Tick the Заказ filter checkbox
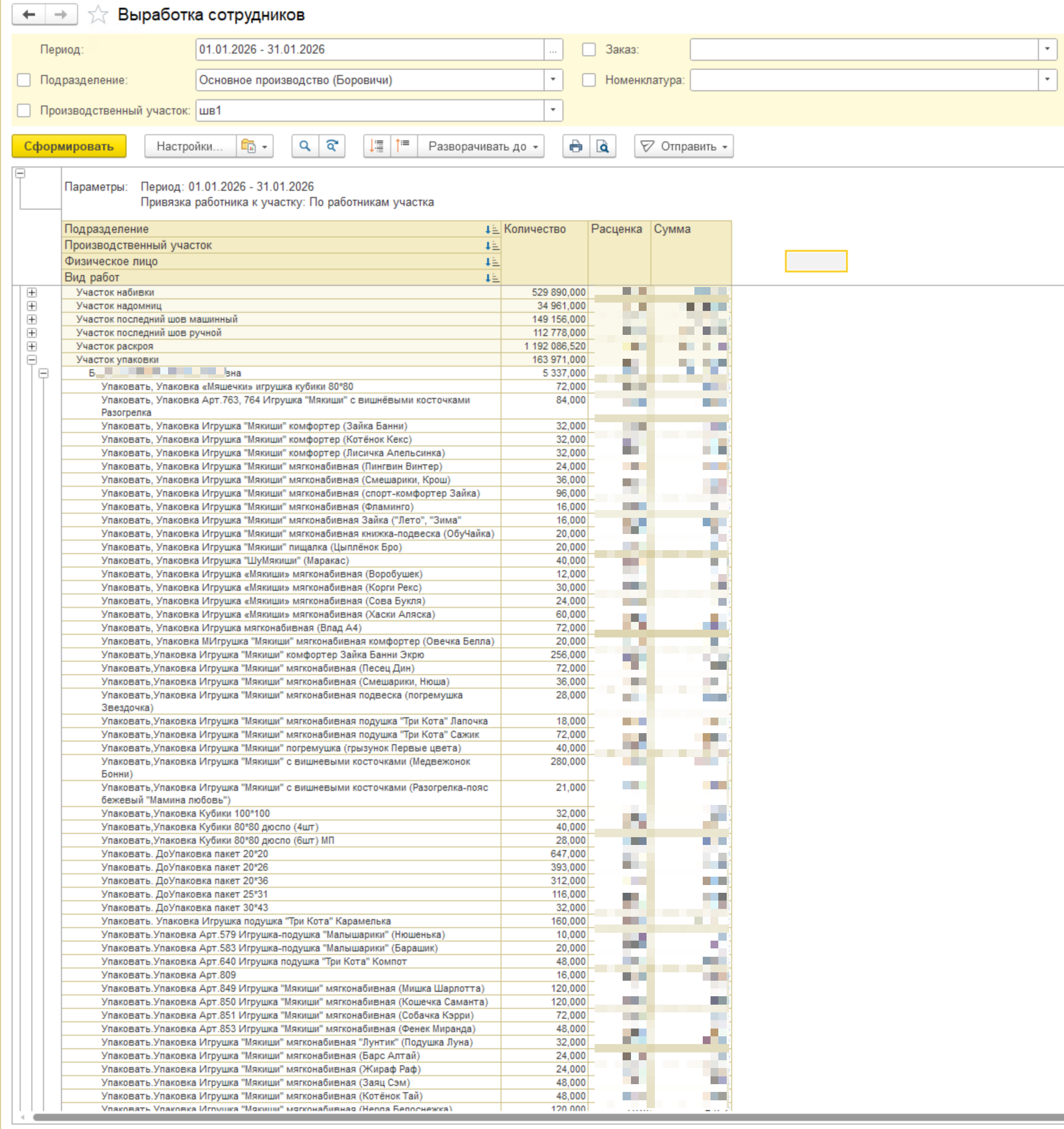The image size is (1064, 1129). pos(589,50)
